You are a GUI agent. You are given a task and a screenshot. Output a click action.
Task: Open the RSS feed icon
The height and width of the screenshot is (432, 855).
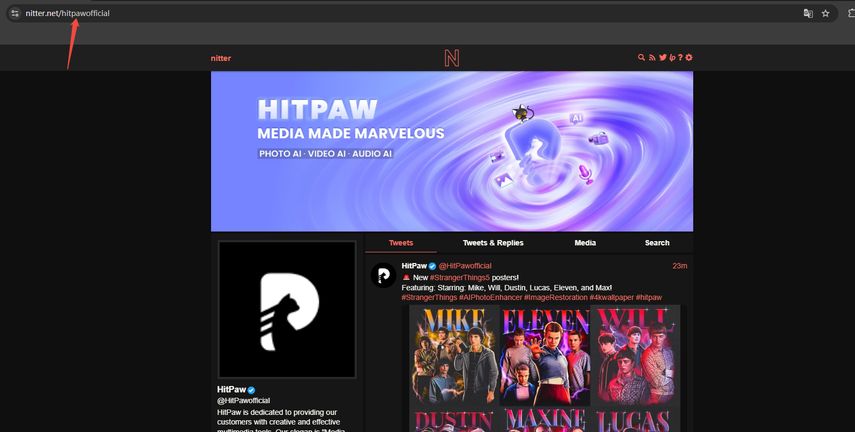[x=652, y=58]
